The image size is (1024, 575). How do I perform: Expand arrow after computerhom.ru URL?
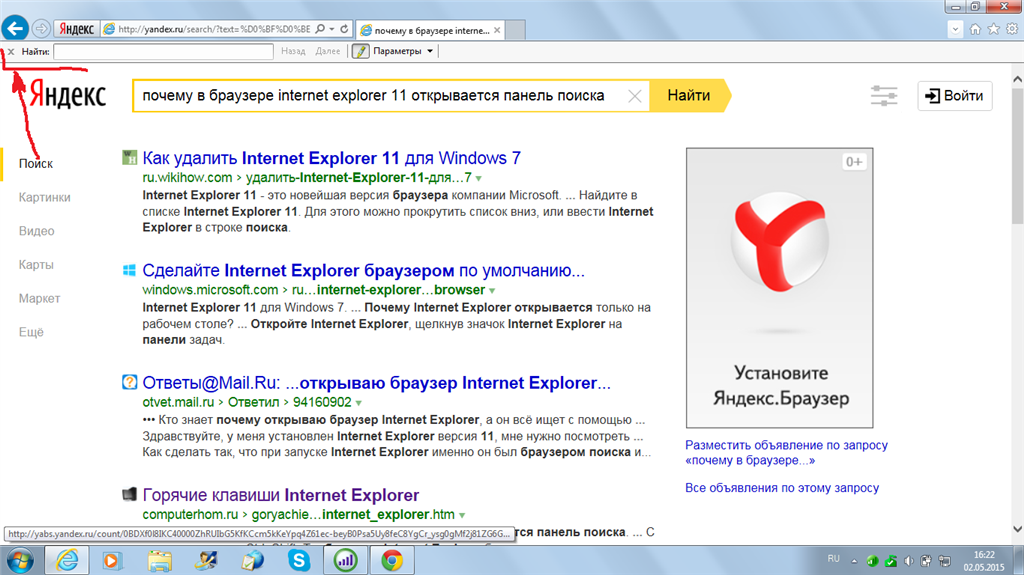462,516
